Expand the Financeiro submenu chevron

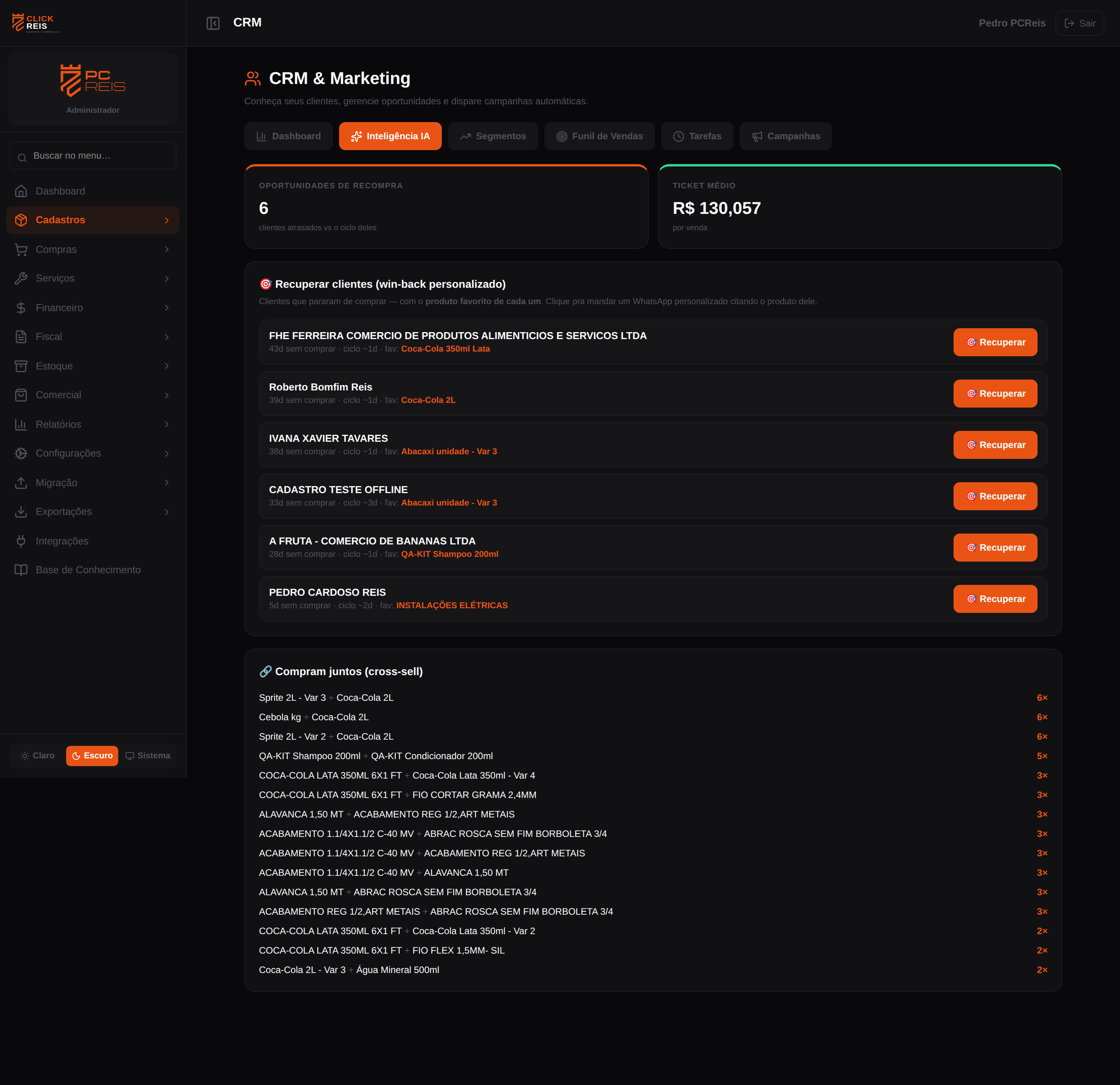(x=167, y=307)
